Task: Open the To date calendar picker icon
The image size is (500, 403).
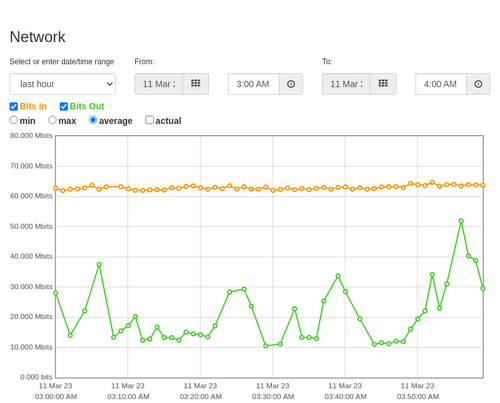Action: point(383,84)
